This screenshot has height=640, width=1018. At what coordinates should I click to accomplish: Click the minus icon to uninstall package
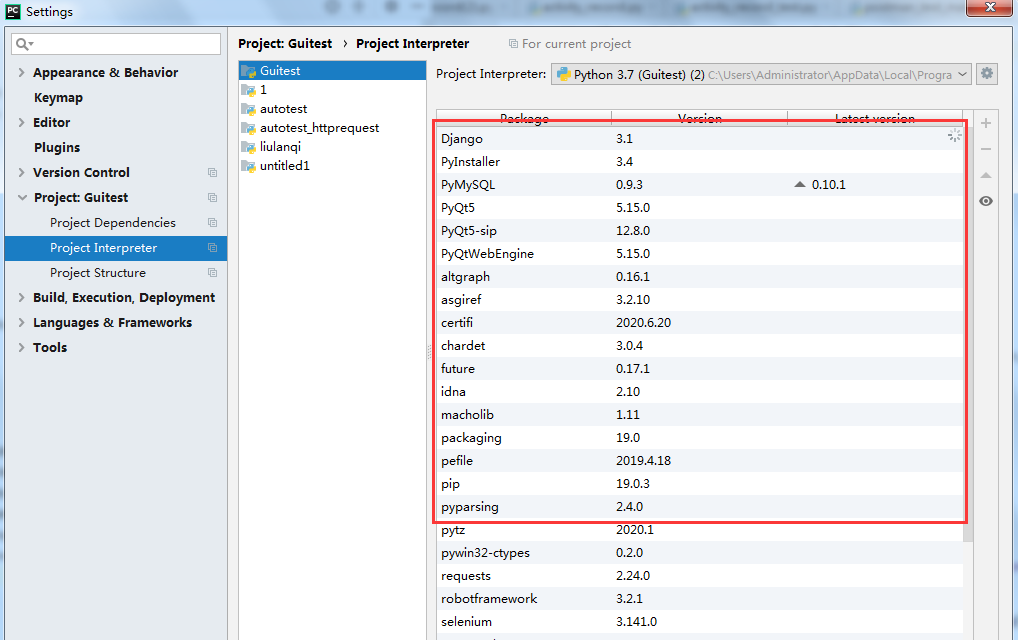tap(986, 149)
